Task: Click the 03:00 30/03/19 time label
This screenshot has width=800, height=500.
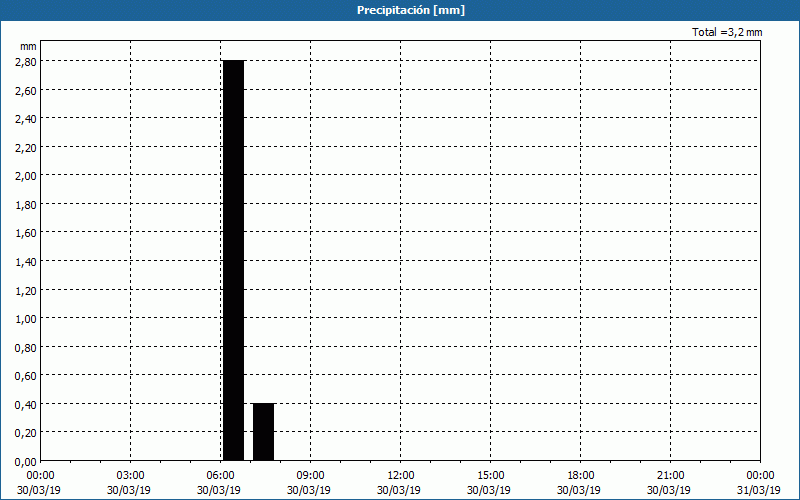Action: 129,483
